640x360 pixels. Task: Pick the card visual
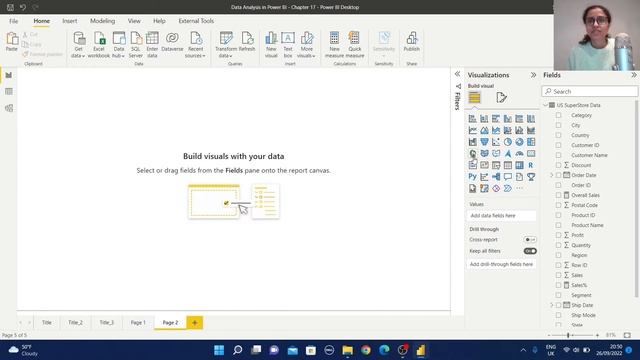531,153
